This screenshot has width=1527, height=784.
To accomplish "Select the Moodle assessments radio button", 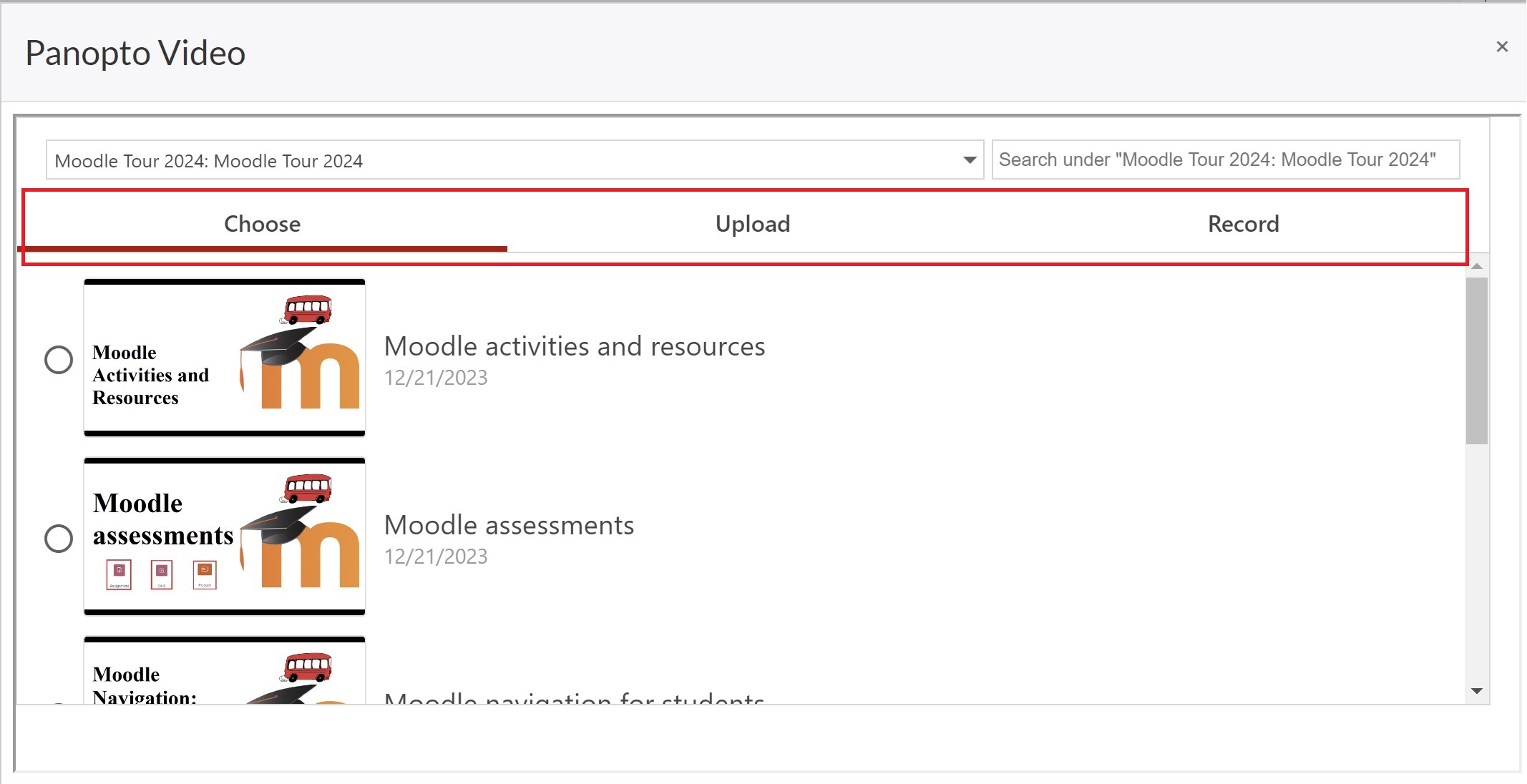I will 59,538.
